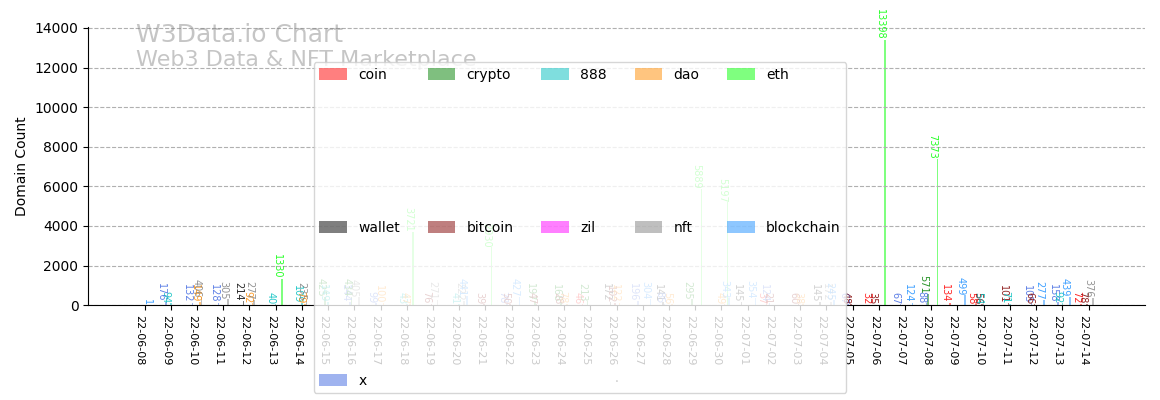The height and width of the screenshot is (400, 1160).
Task: Toggle the 888 series legend swatch
Action: [555, 74]
